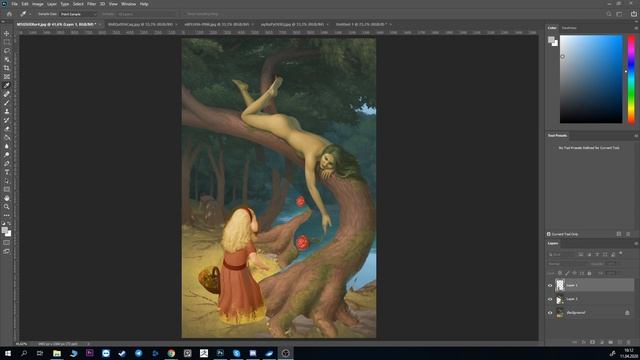
Task: Select the Hand tool
Action: (x=7, y=198)
